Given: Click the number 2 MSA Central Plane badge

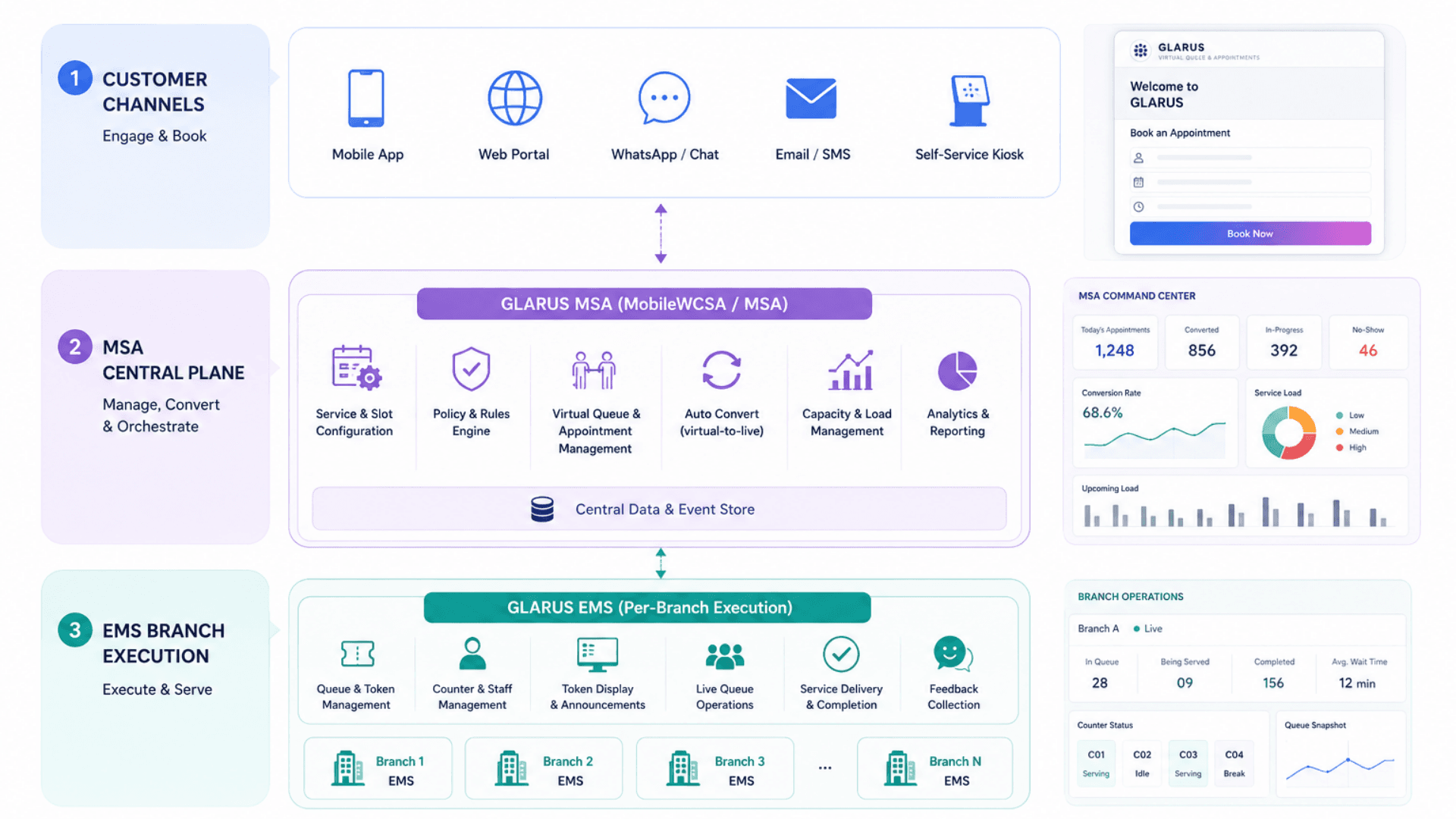Looking at the screenshot, I should pyautogui.click(x=75, y=347).
